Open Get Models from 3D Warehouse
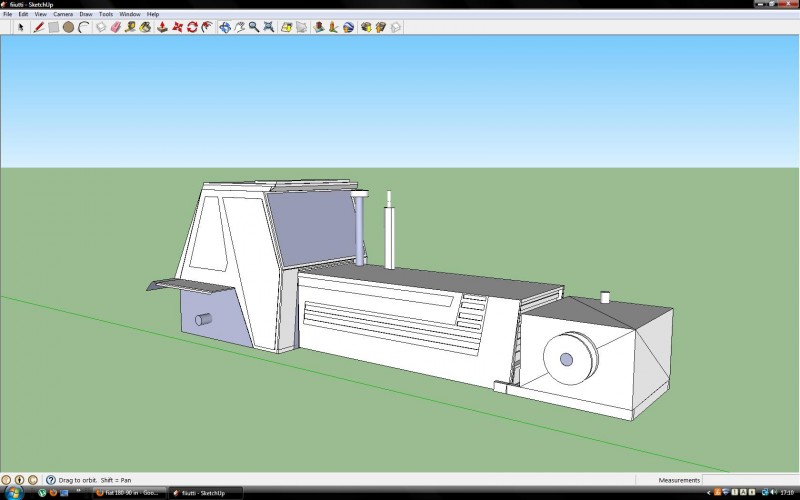 (366, 27)
